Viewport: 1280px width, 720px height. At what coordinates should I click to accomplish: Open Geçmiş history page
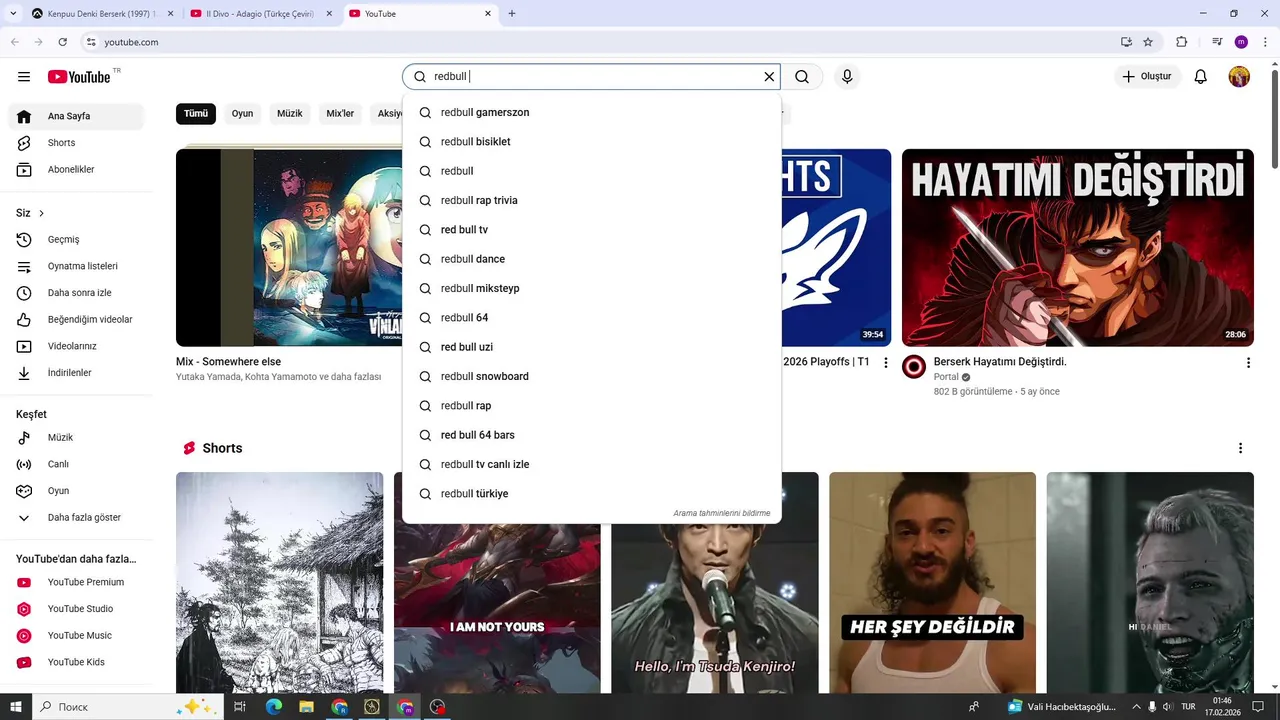pos(76,240)
